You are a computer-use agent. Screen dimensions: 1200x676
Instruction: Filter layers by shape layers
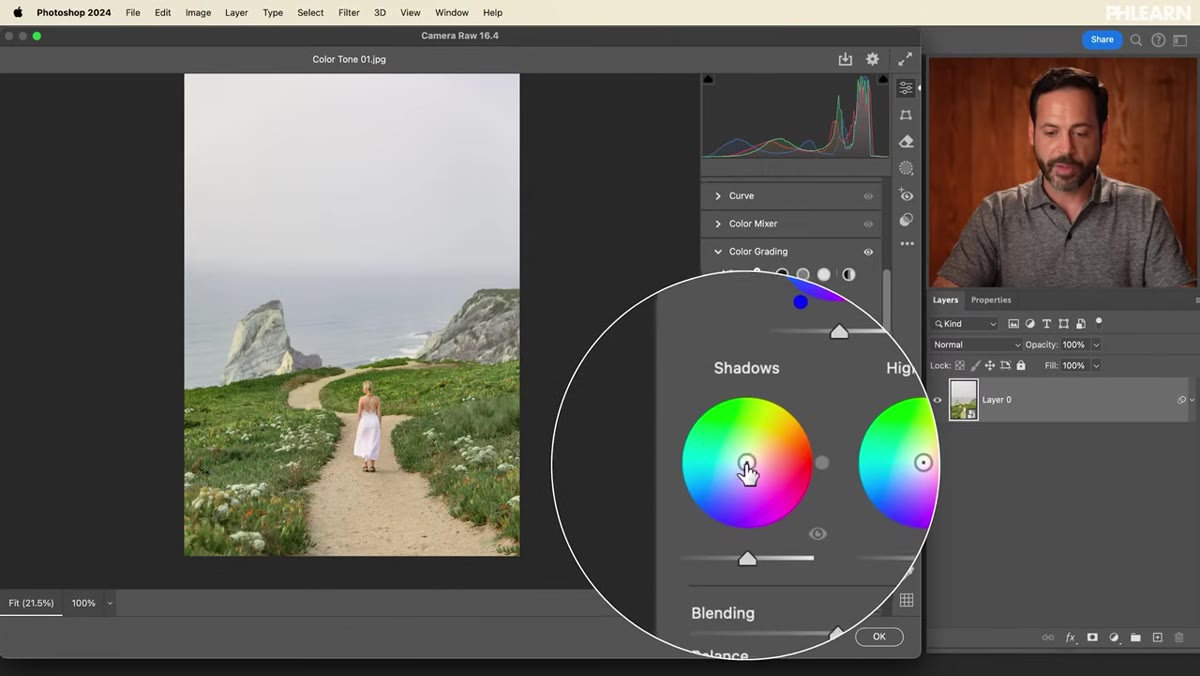[x=1064, y=324]
